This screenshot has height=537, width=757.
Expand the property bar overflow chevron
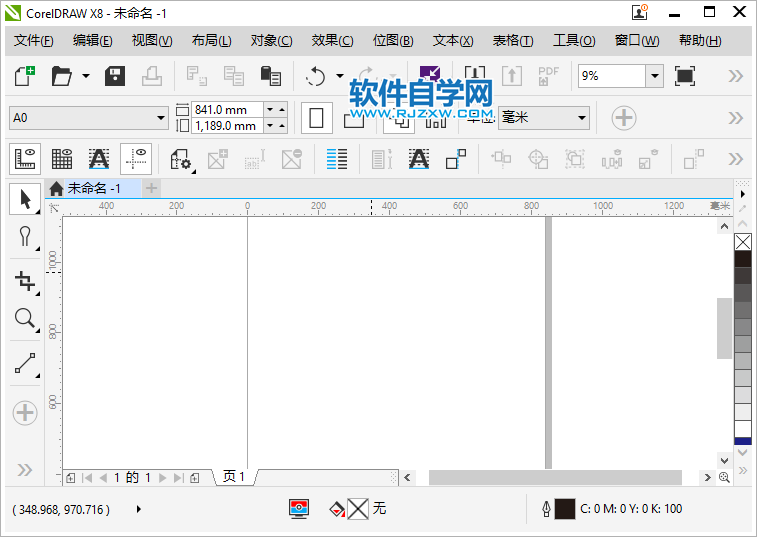pos(736,118)
